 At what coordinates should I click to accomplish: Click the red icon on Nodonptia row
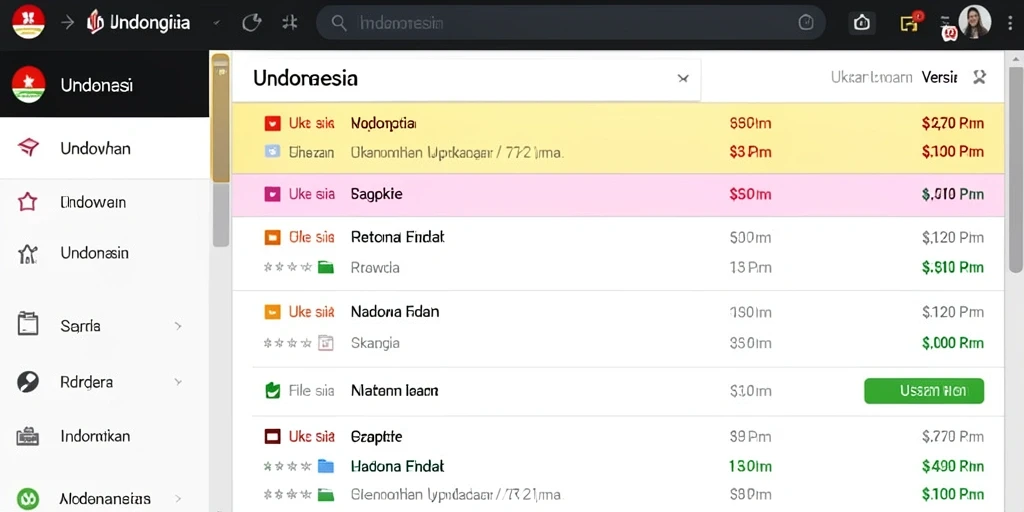(x=272, y=123)
